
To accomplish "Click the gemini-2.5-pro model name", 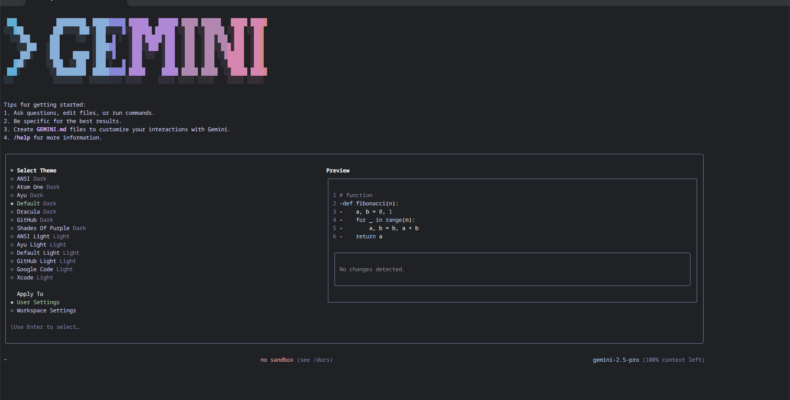I will [616, 360].
